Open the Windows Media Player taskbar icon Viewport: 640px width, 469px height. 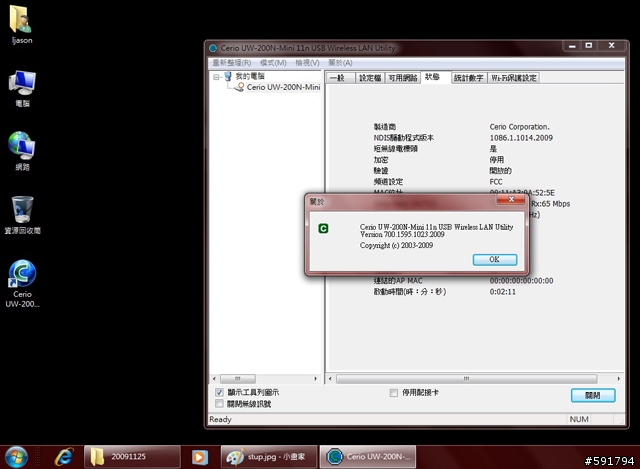200,457
